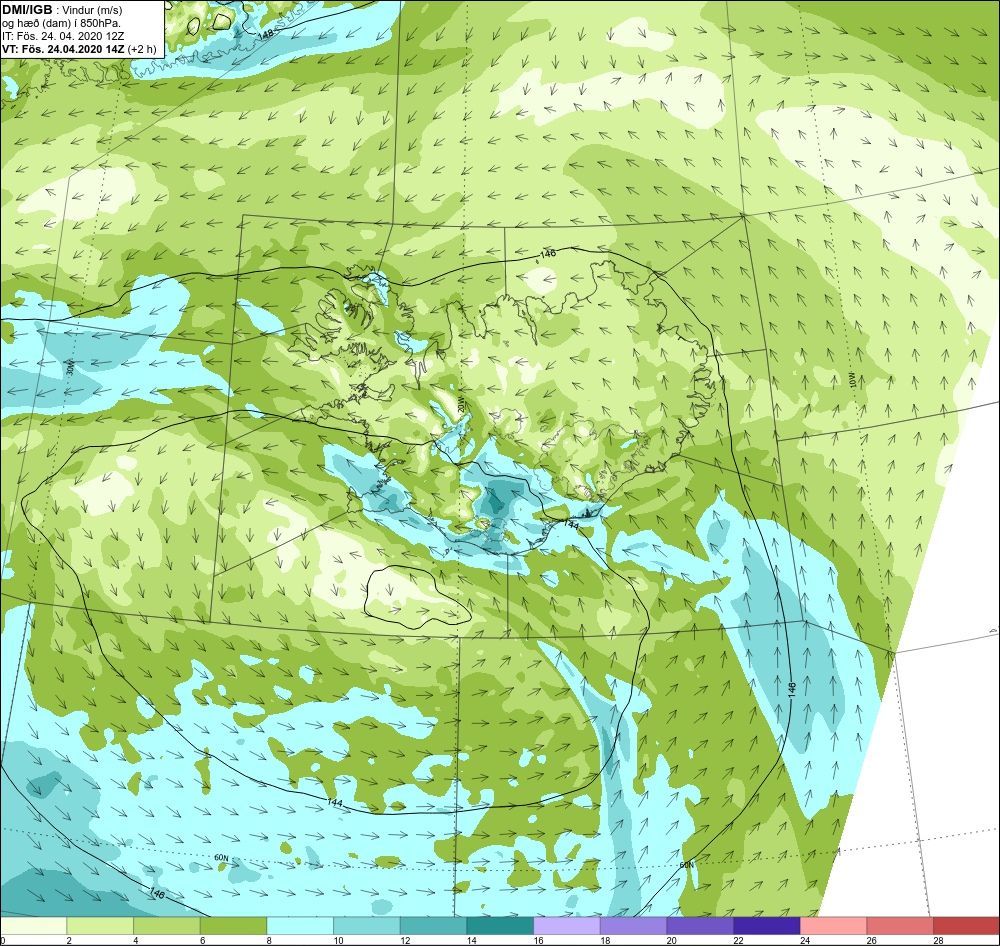Click the pale cream 0–2 m/s legend swatch
Screen dimensions: 1000x946
(33, 925)
